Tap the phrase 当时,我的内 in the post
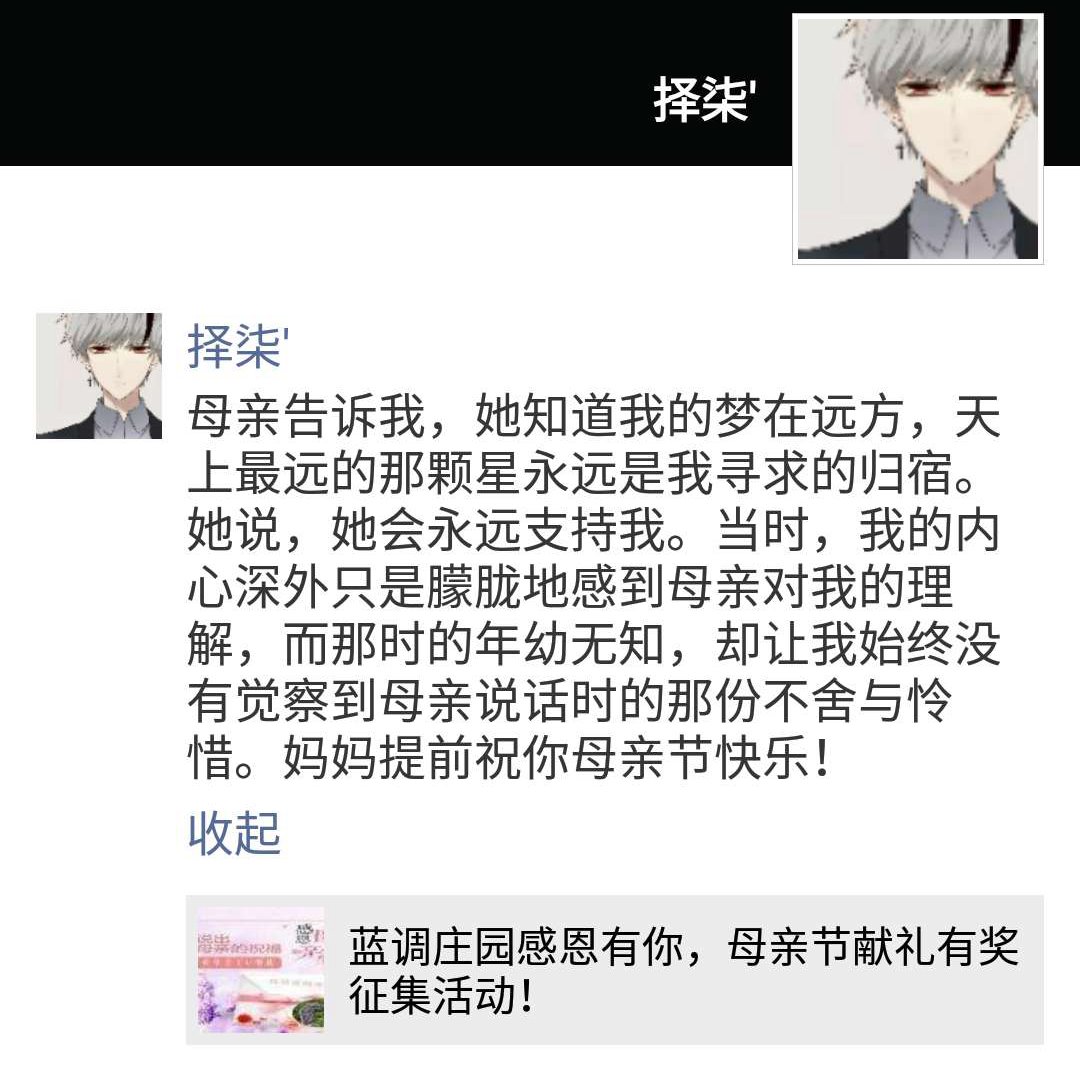The width and height of the screenshot is (1080, 1083). (859, 530)
